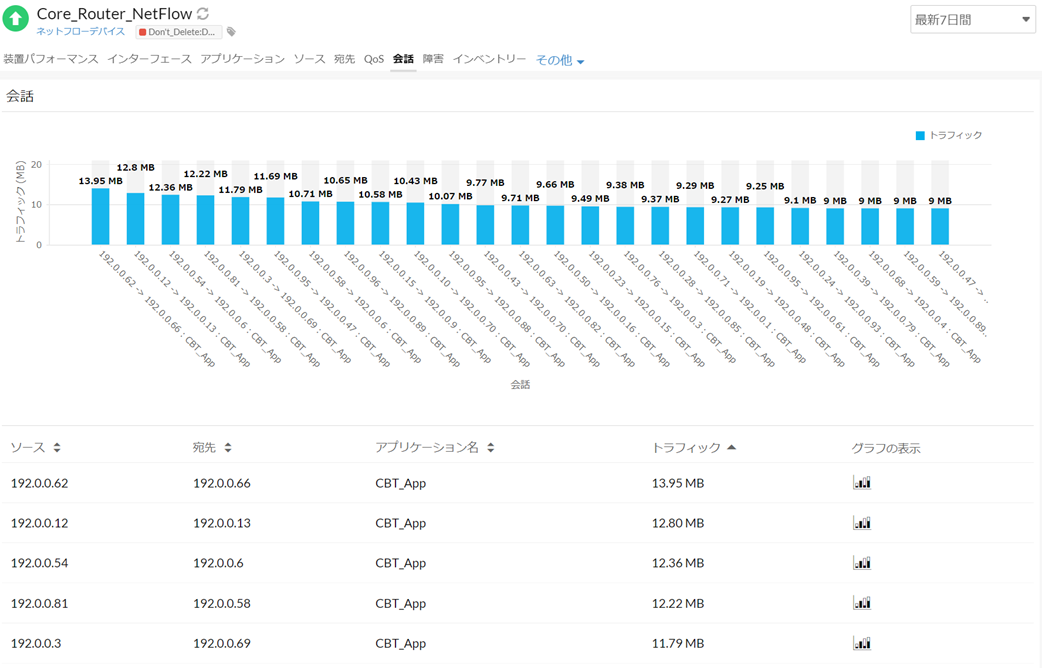Click the 13.95 MB bar in chart
Image resolution: width=1042 pixels, height=668 pixels.
point(101,216)
